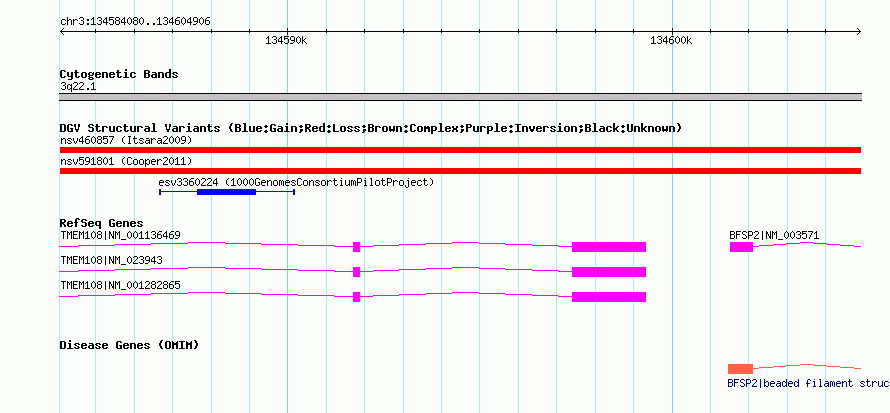The width and height of the screenshot is (890, 413).
Task: Select the esv3360224 blue gain variant bar
Action: click(x=226, y=192)
